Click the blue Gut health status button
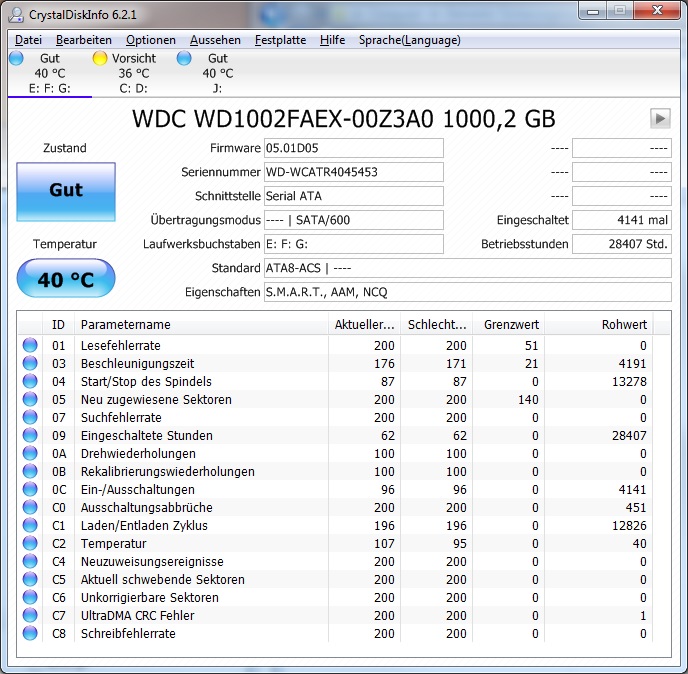The height and width of the screenshot is (674, 688). click(66, 192)
